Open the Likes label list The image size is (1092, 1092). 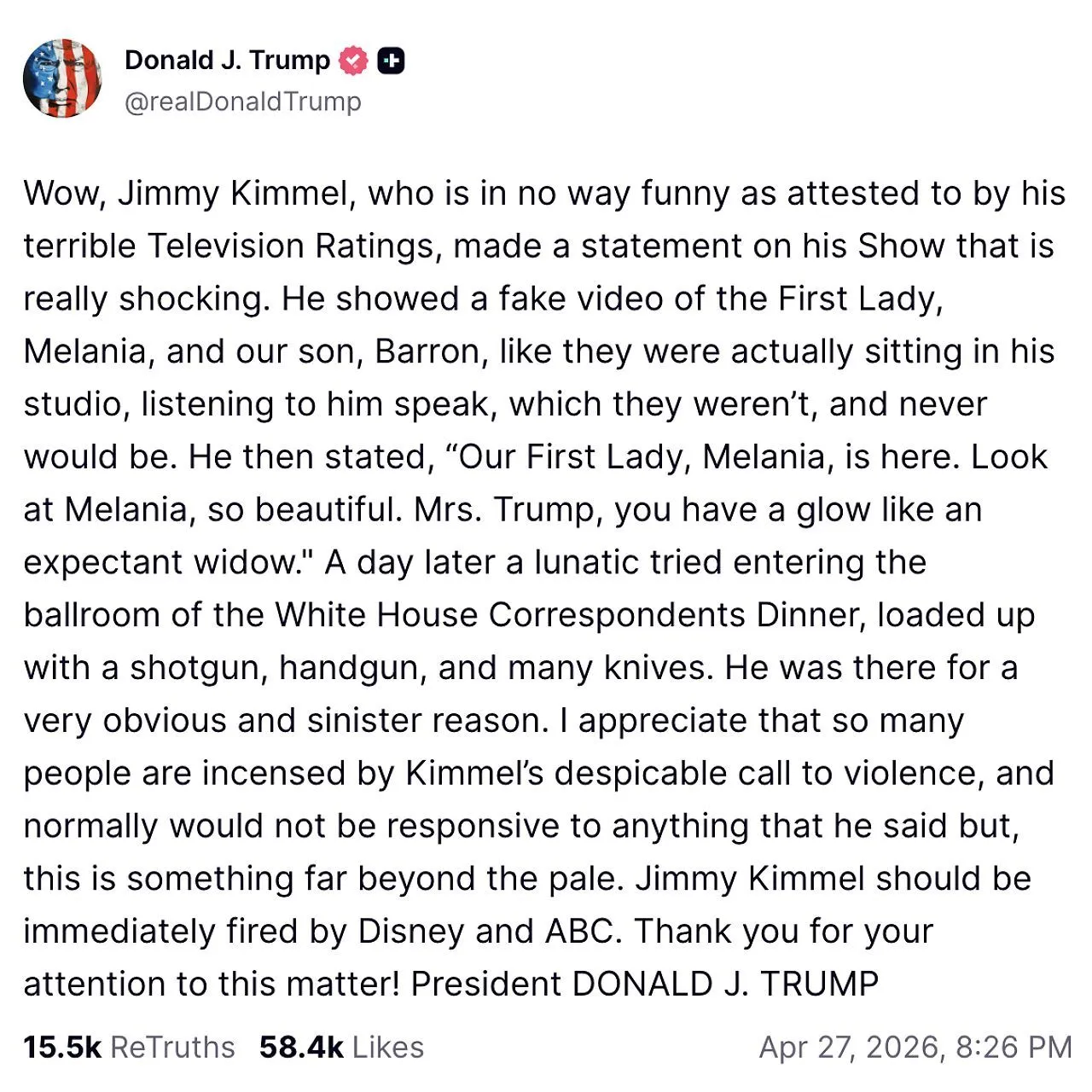pos(387,1047)
